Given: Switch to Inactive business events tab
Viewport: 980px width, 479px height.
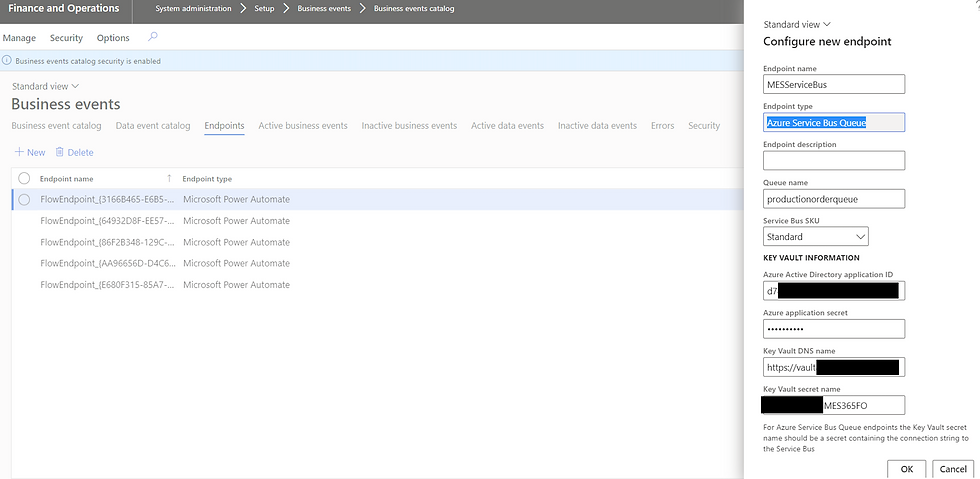Looking at the screenshot, I should tap(409, 126).
